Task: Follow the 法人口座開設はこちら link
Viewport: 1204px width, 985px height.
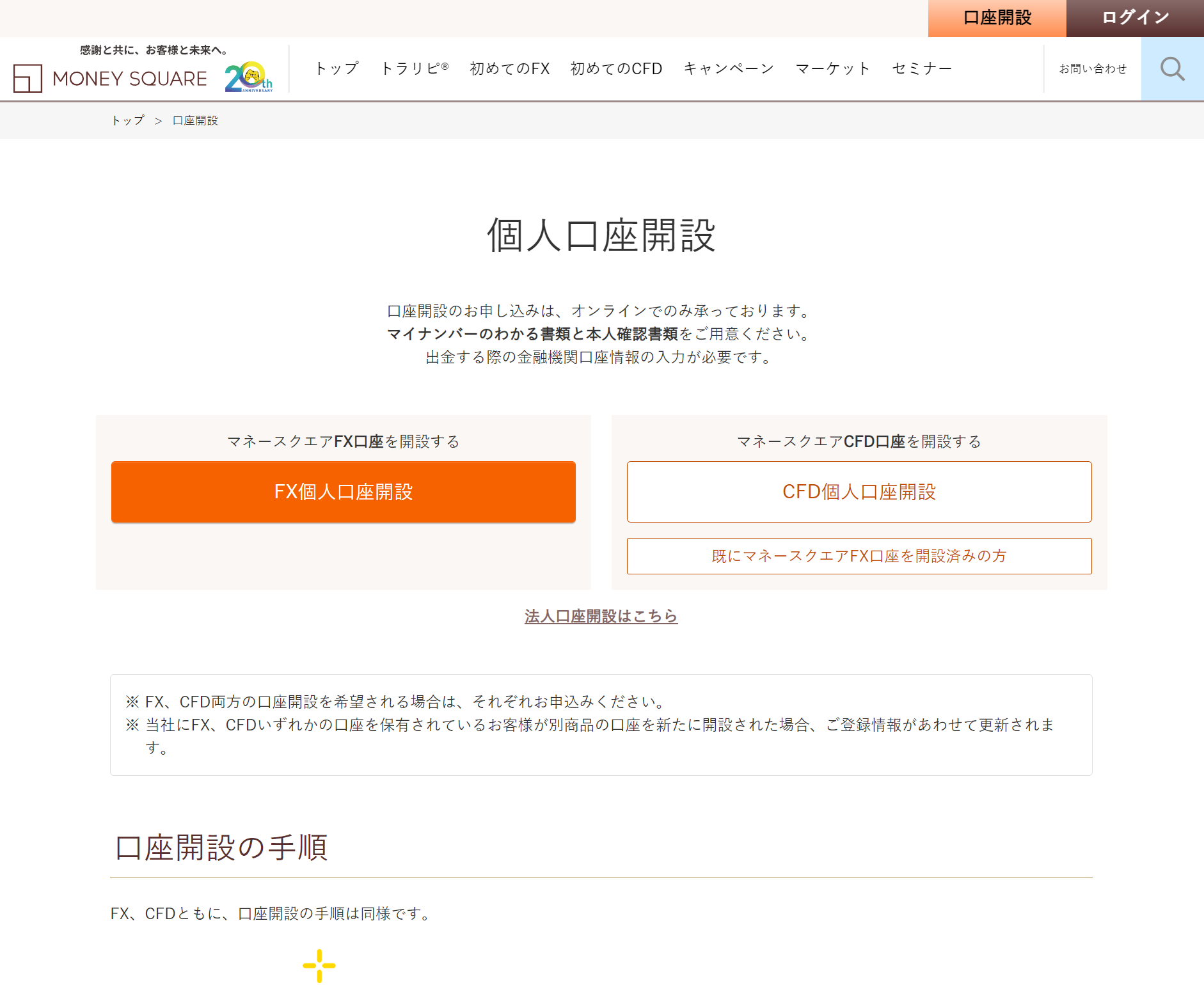Action: [x=601, y=616]
